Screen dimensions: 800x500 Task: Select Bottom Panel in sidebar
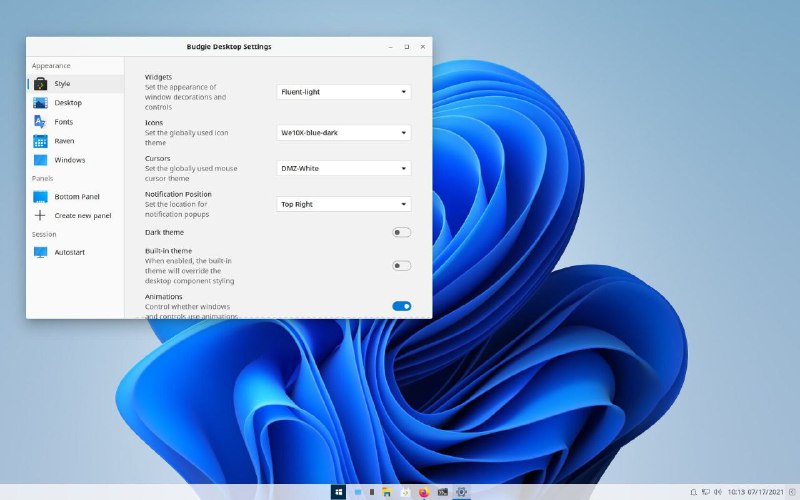pyautogui.click(x=75, y=196)
